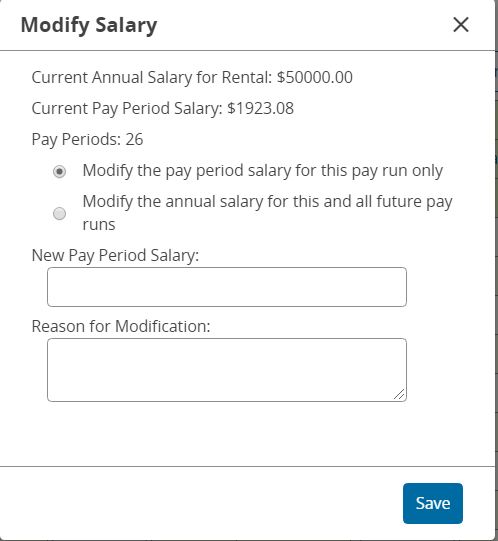The height and width of the screenshot is (541, 498).
Task: Click the 26 pay periods value
Action: 134,139
